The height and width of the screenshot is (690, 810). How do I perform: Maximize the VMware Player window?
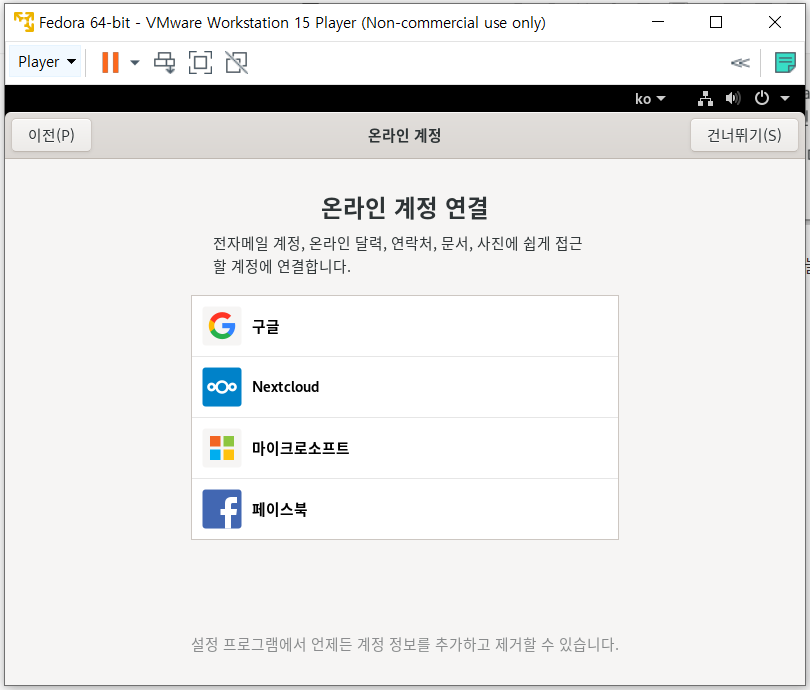point(716,22)
